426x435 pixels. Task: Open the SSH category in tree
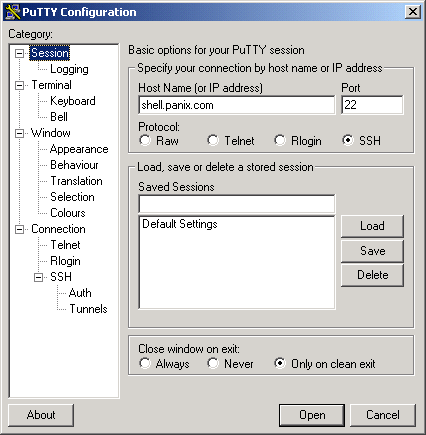pyautogui.click(x=61, y=277)
